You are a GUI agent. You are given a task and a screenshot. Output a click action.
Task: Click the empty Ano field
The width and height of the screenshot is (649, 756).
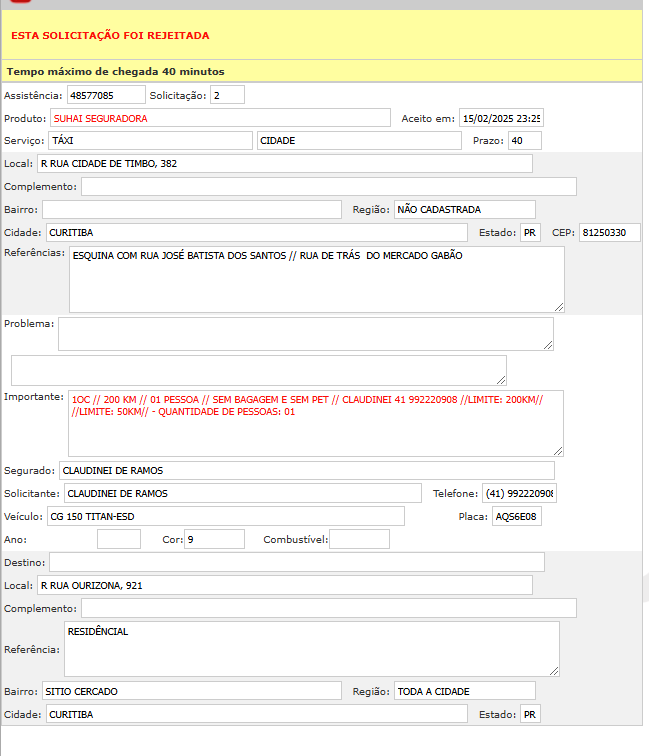point(119,539)
